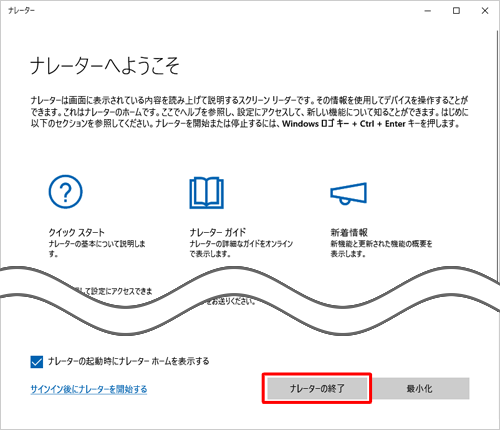
Task: Click the ナレーターの詳細なガイドをオンライン description text
Action: pyautogui.click(x=241, y=249)
